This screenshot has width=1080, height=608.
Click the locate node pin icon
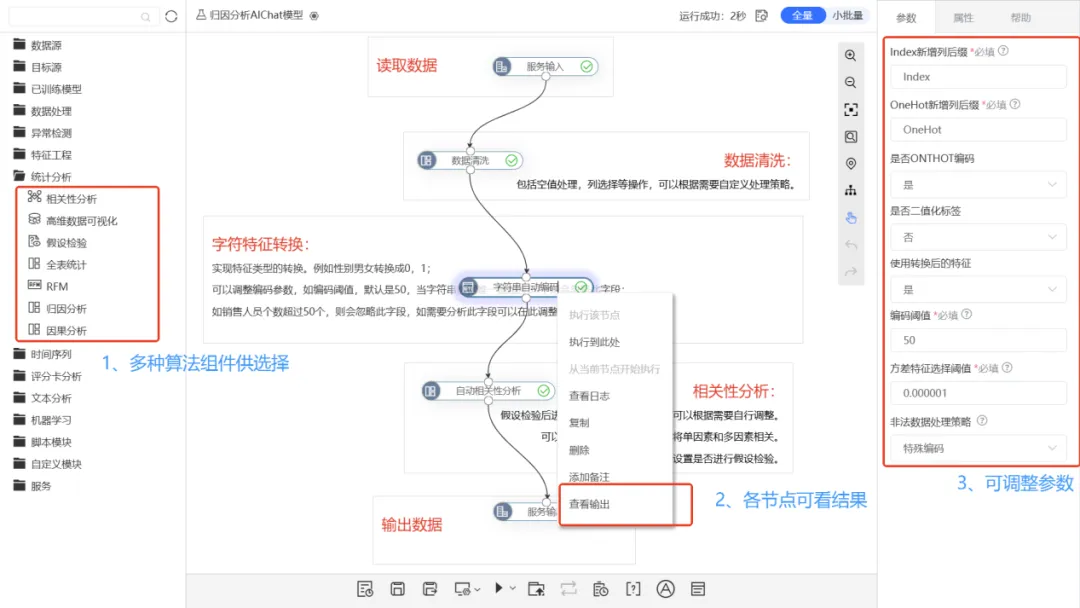coord(851,163)
